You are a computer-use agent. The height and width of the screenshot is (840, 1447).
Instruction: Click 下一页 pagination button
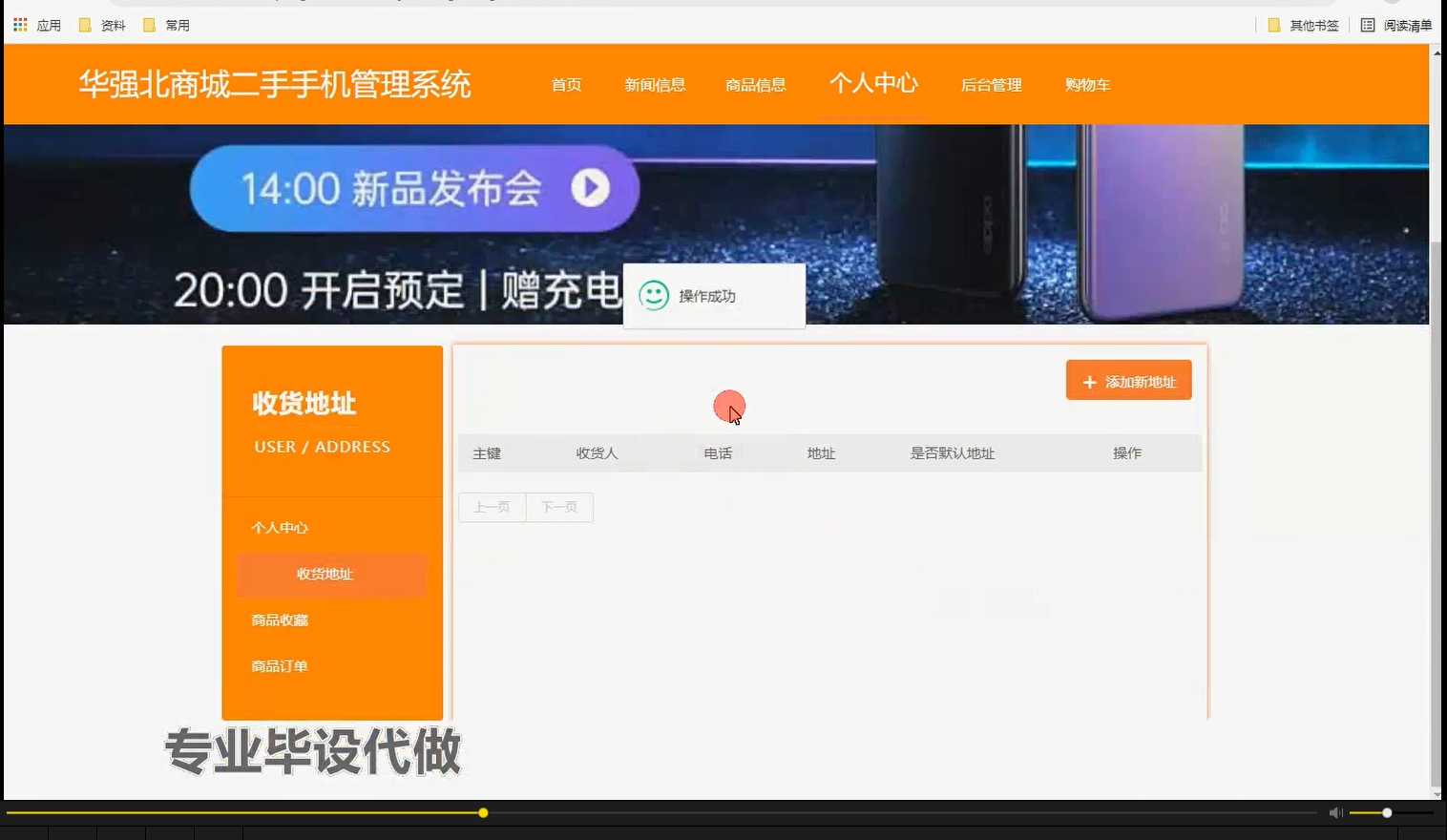559,507
